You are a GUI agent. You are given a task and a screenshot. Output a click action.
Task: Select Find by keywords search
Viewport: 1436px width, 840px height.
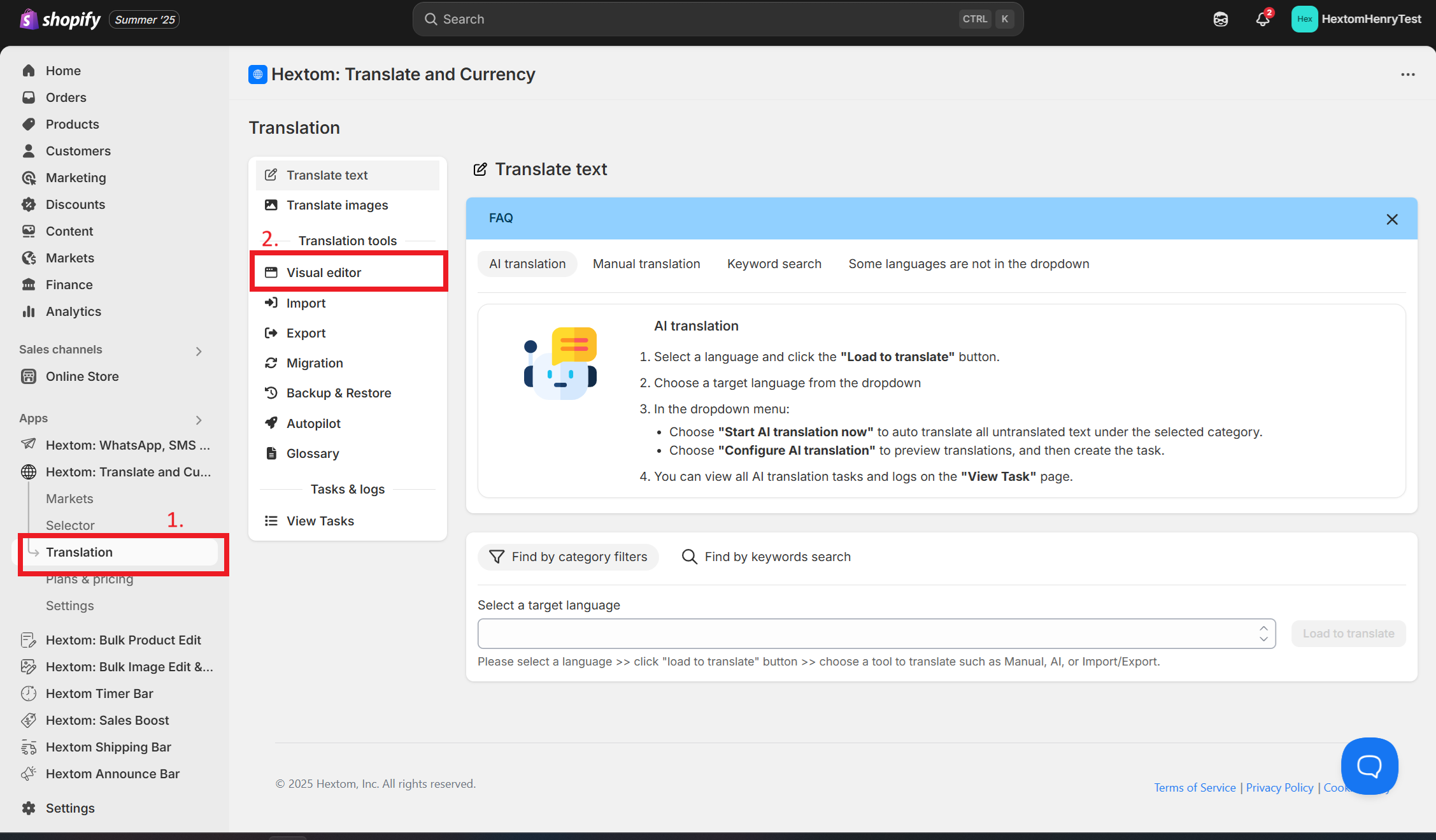pos(766,557)
